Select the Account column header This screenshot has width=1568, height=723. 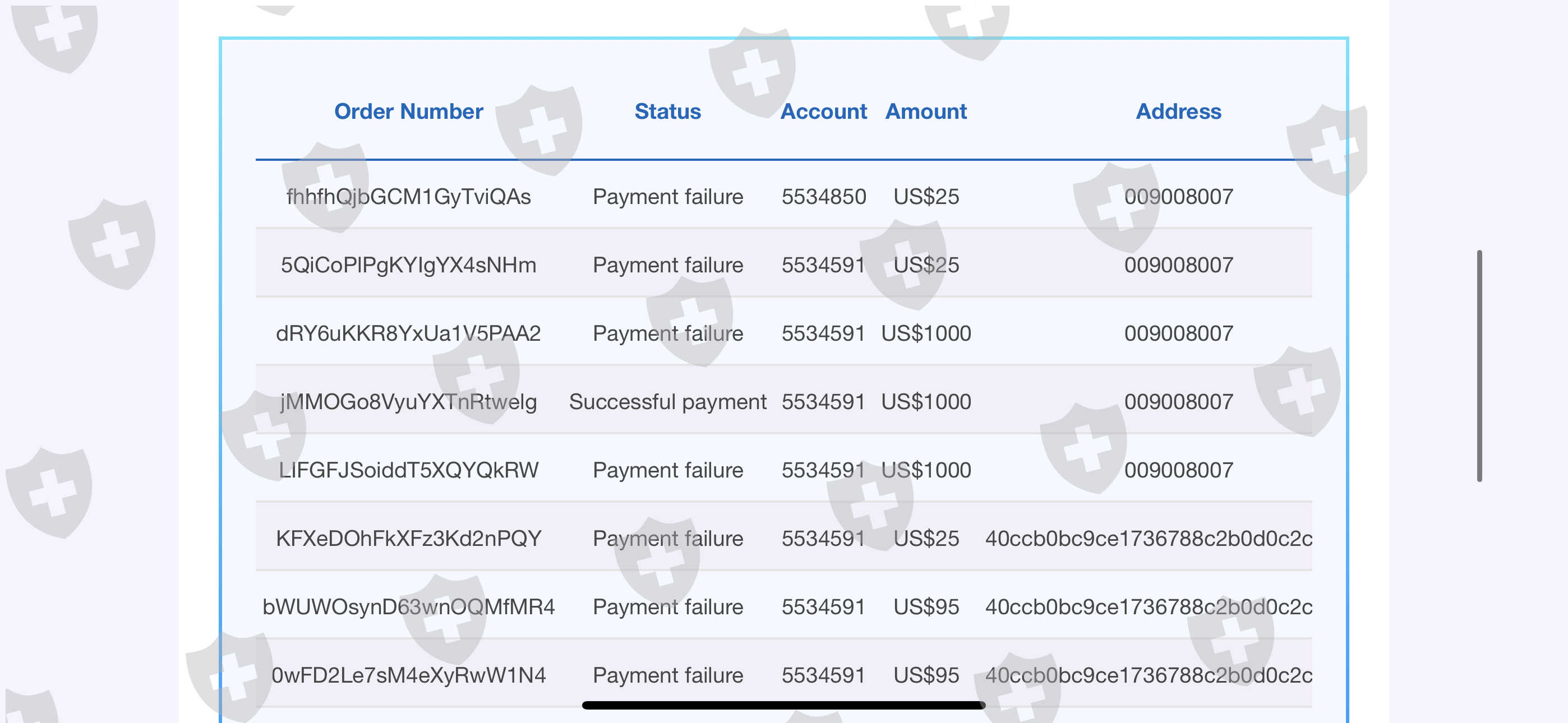pos(823,112)
